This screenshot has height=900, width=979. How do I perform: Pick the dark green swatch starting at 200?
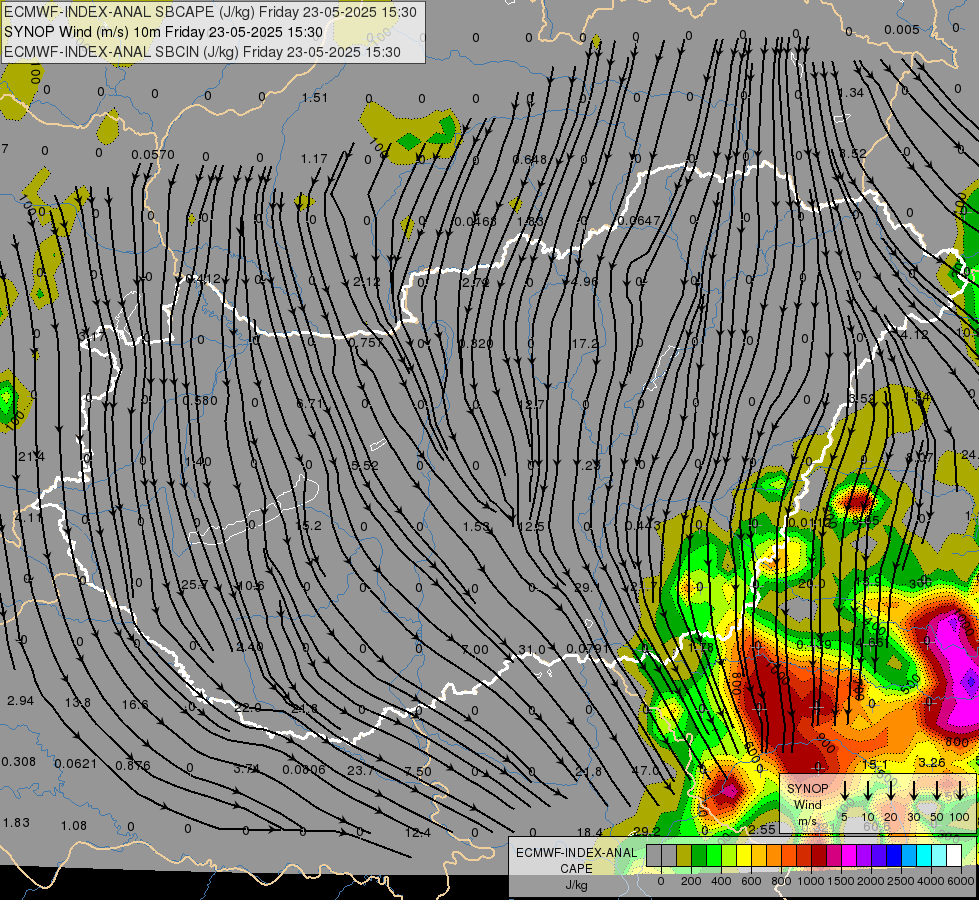coord(699,855)
